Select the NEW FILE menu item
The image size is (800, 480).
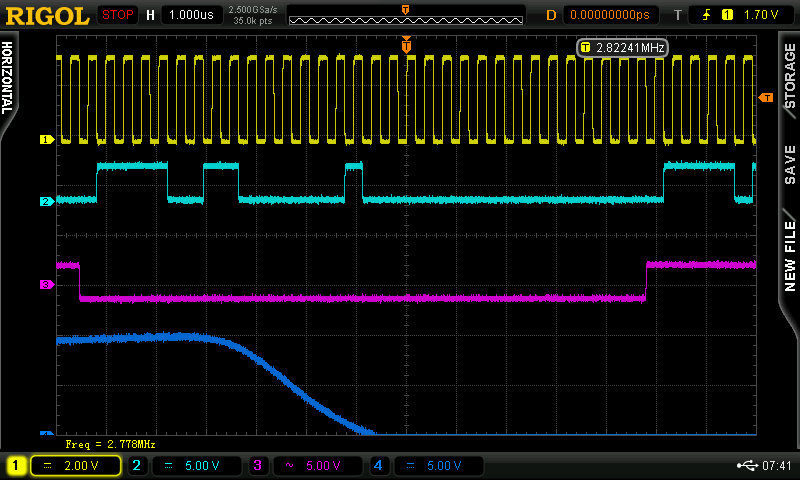pyautogui.click(x=790, y=256)
